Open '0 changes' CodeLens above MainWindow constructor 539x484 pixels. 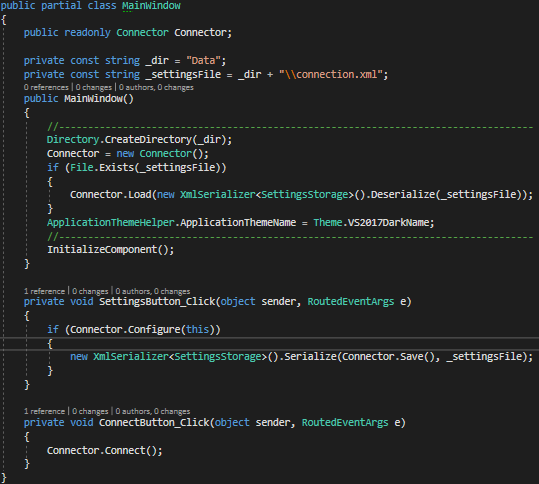(94, 87)
